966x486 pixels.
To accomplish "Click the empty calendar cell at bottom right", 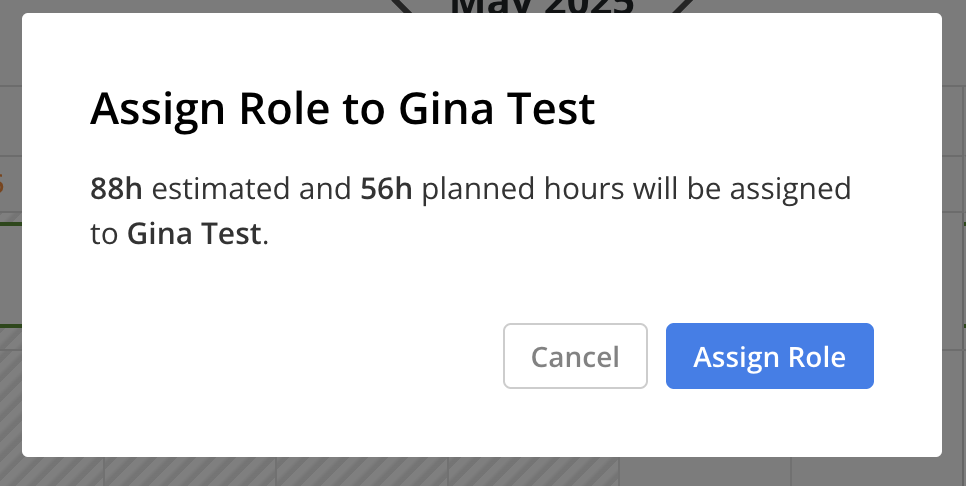I will (879, 472).
